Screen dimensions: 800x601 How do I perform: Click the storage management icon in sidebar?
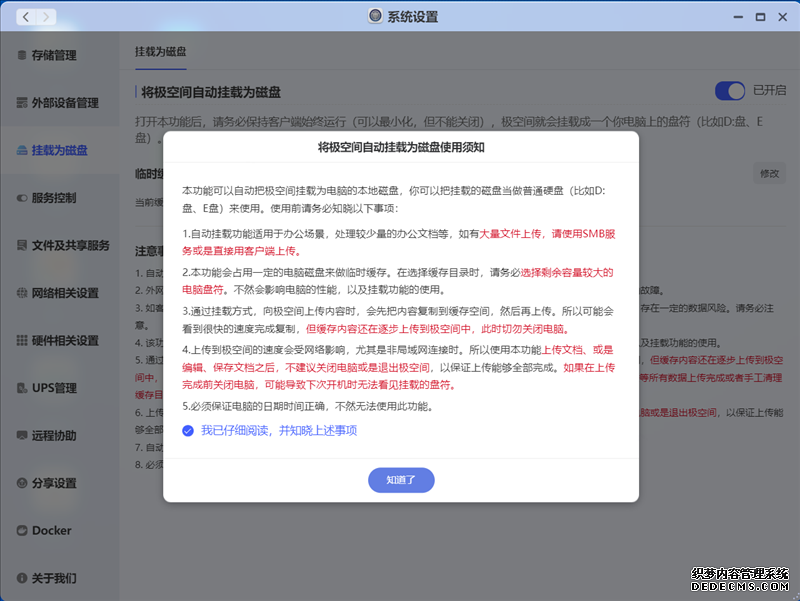point(22,55)
